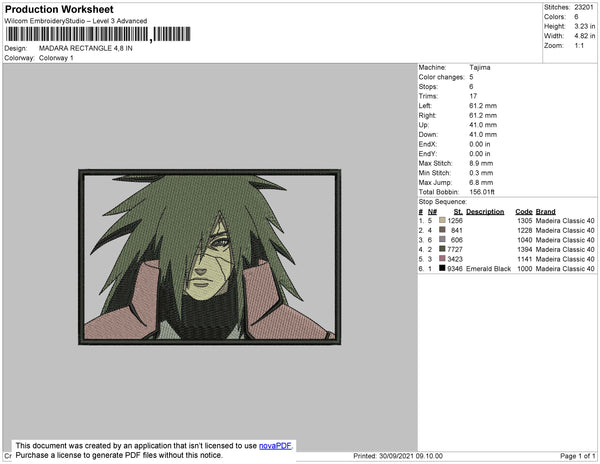The height and width of the screenshot is (464, 600).
Task: Select the pink 3423-stitch color swatch
Action: pos(442,259)
